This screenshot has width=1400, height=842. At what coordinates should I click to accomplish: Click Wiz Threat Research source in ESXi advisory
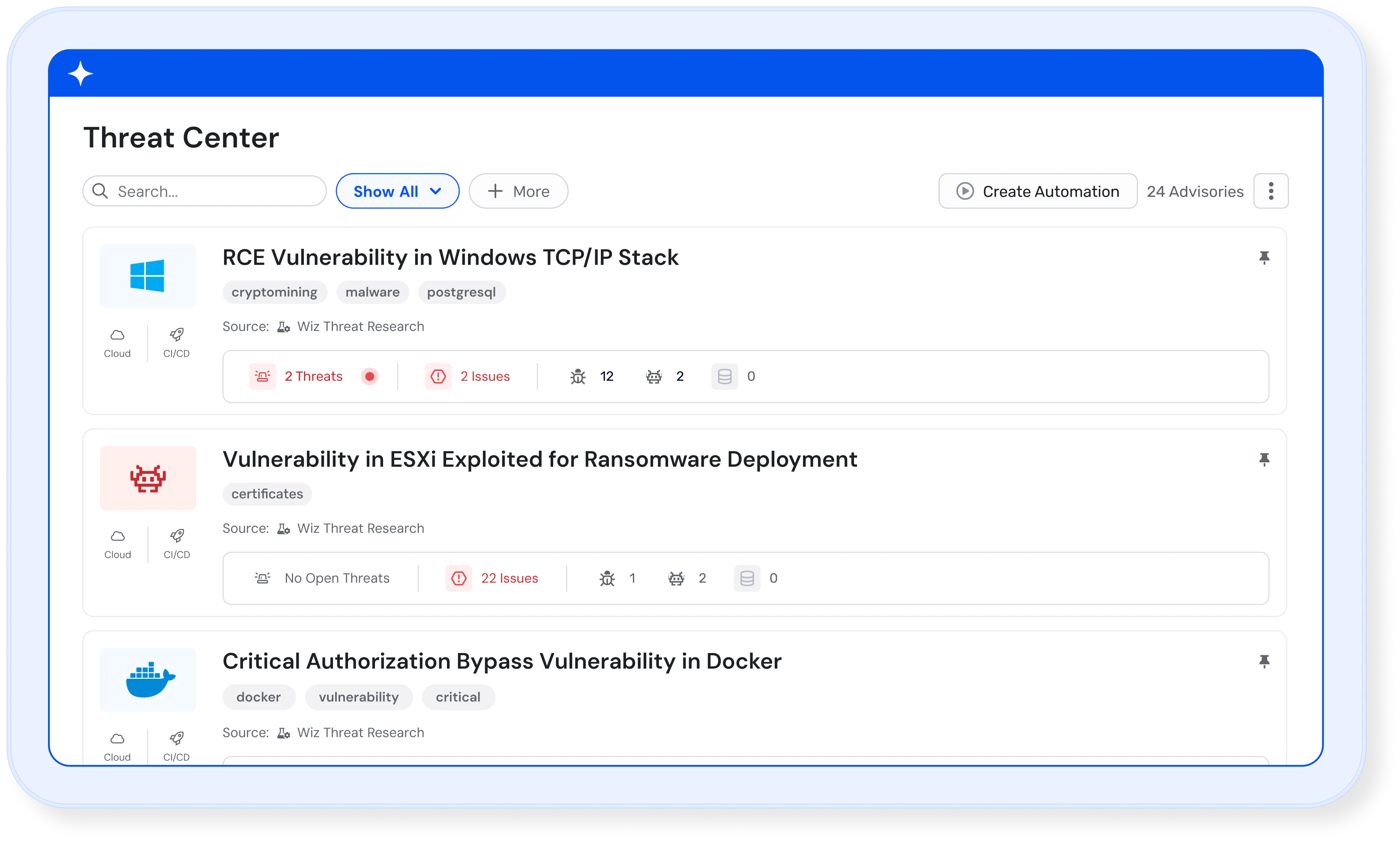point(360,528)
